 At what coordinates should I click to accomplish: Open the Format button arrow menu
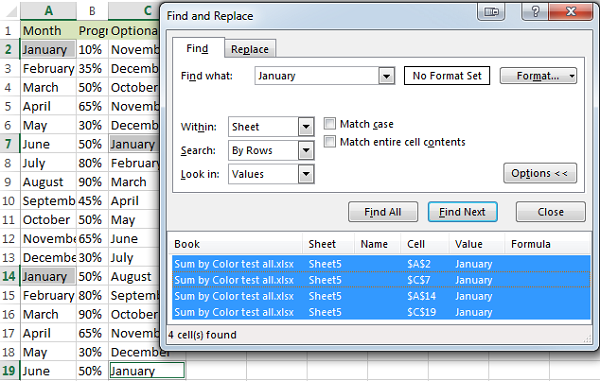572,76
